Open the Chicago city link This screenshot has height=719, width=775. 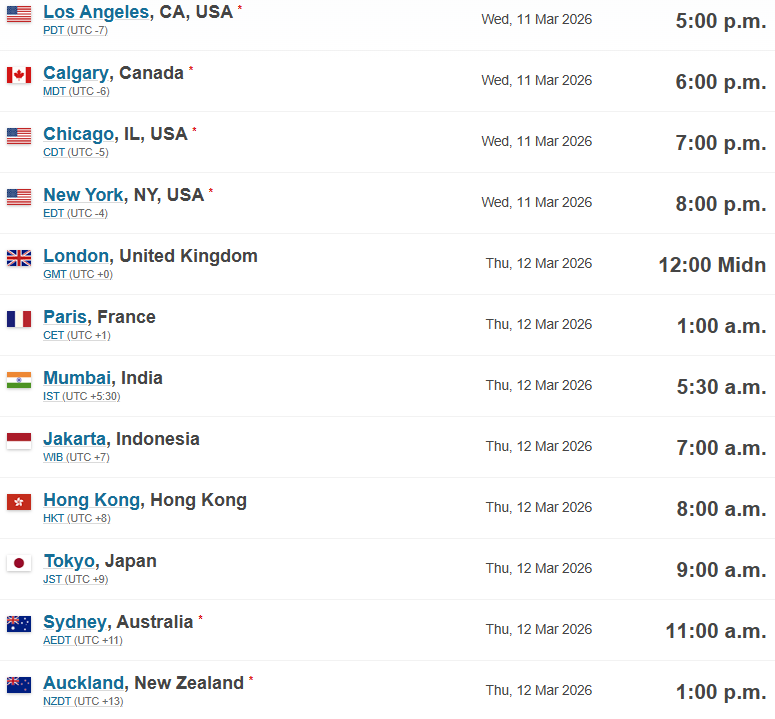(78, 134)
